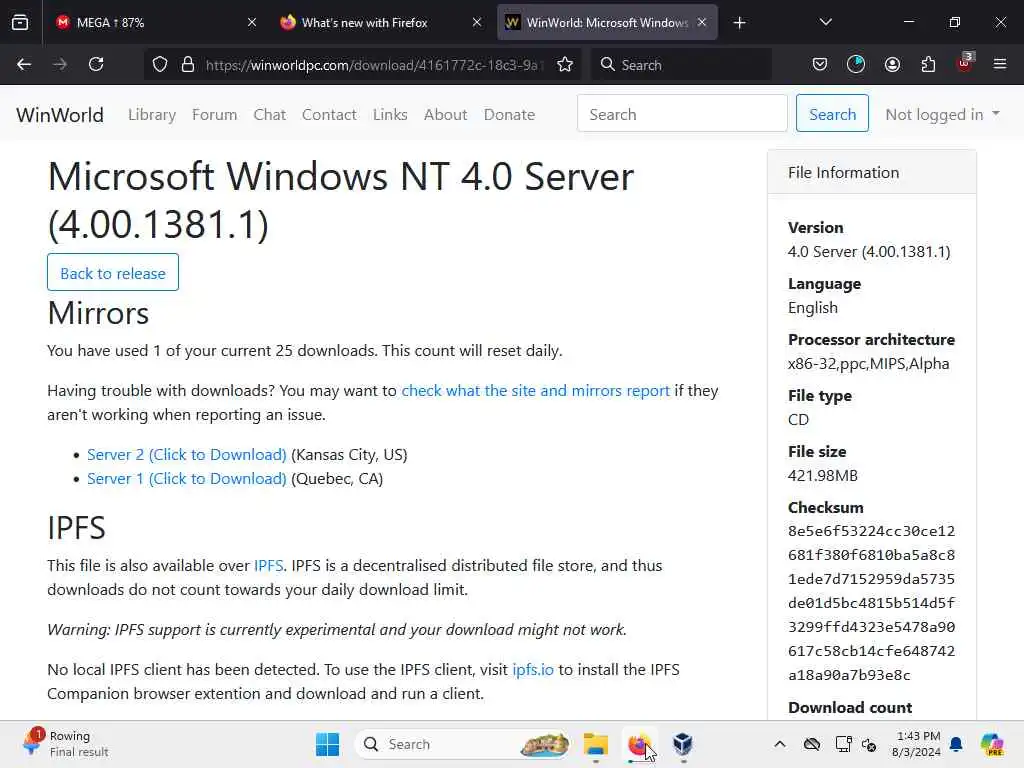Open the Firefox hamburger application menu
Viewport: 1024px width, 768px height.
[x=1000, y=65]
